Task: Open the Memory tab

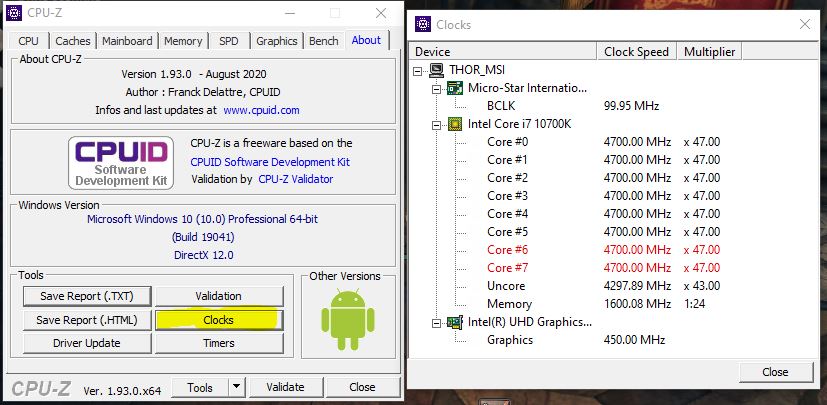Action: point(183,41)
